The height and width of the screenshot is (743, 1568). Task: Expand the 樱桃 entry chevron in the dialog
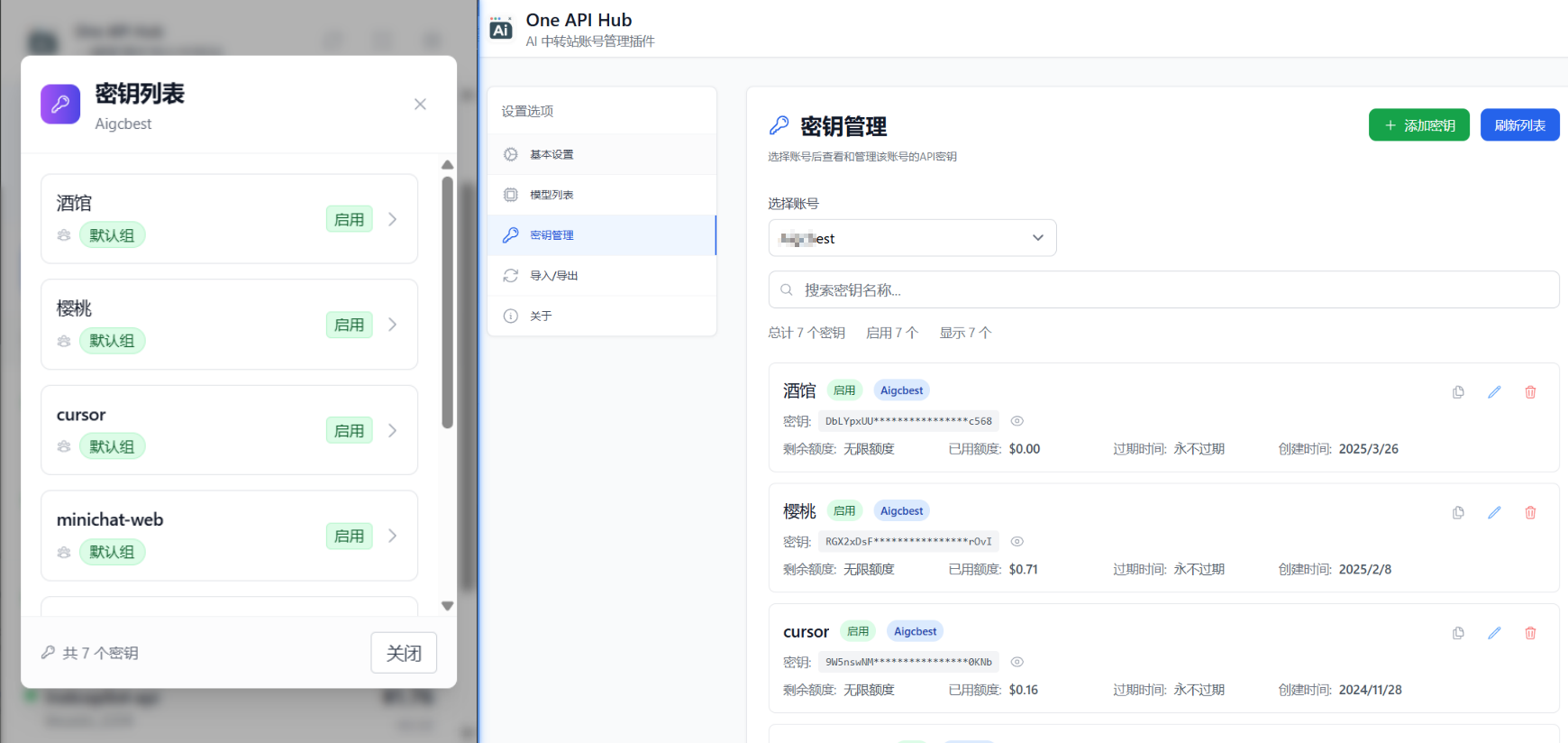point(392,325)
